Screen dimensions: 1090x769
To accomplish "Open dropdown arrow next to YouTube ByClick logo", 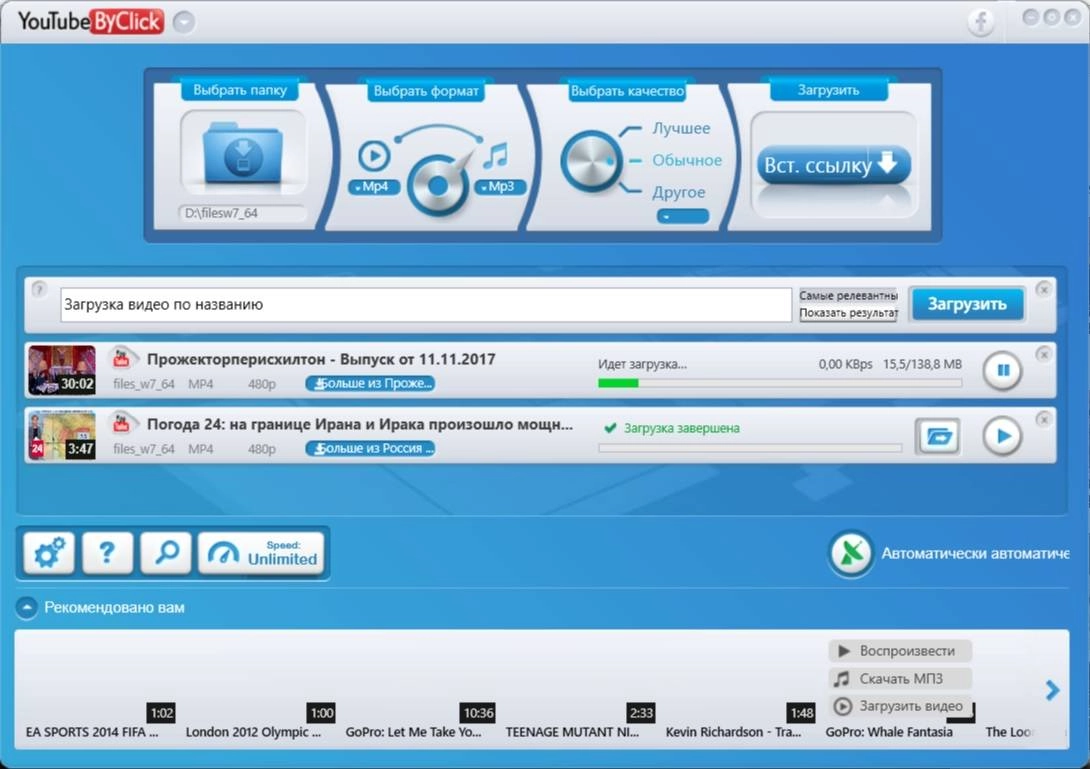I will tap(184, 22).
